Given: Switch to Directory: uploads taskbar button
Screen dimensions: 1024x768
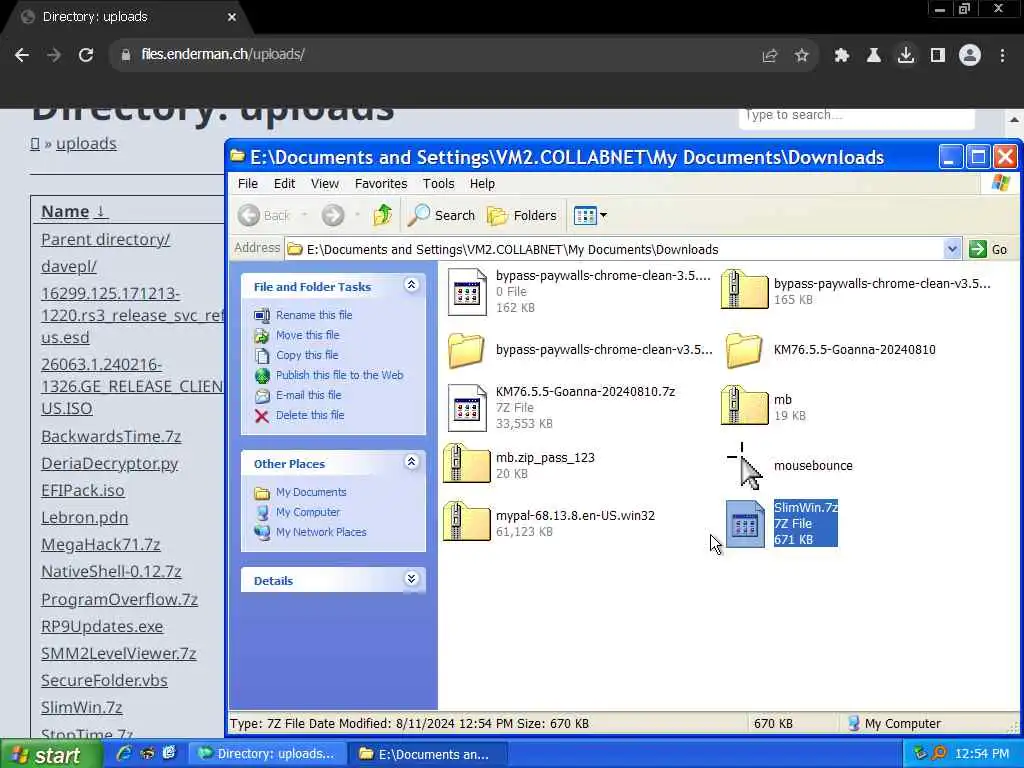Looking at the screenshot, I should [x=268, y=754].
